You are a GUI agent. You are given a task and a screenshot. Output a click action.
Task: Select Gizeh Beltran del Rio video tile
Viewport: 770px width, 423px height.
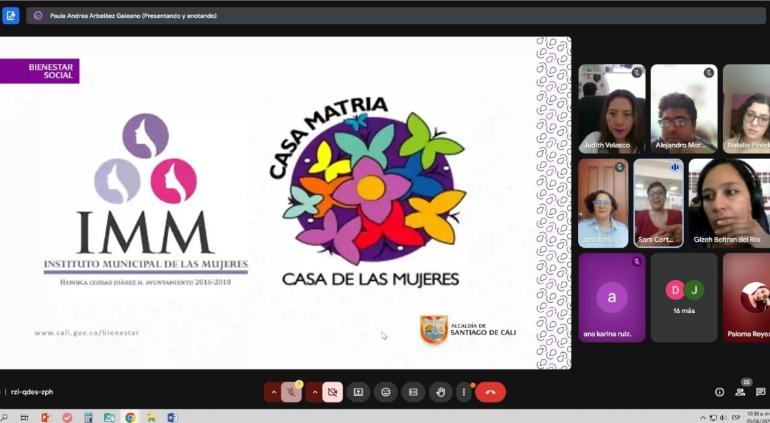729,203
